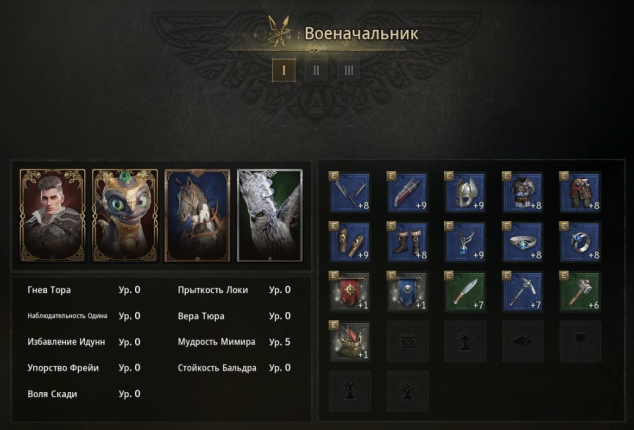Switch to preset tab III

click(x=349, y=70)
